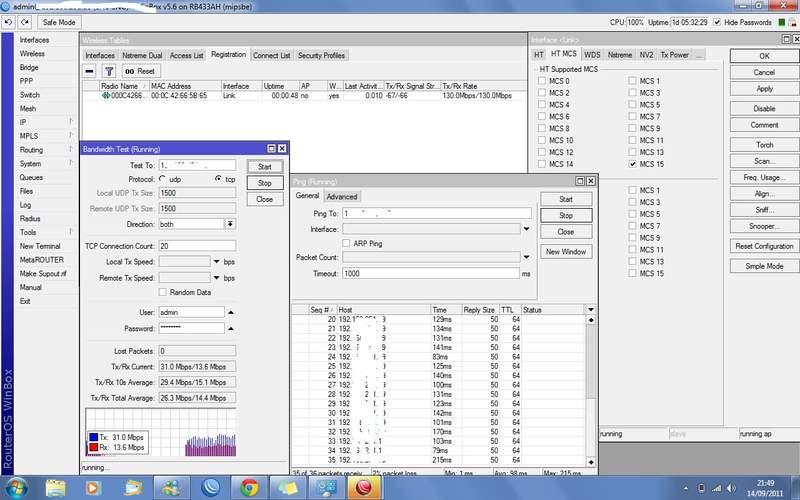Open the funnel Filter icon in Wireless Tables
The image size is (800, 500).
[x=109, y=71]
